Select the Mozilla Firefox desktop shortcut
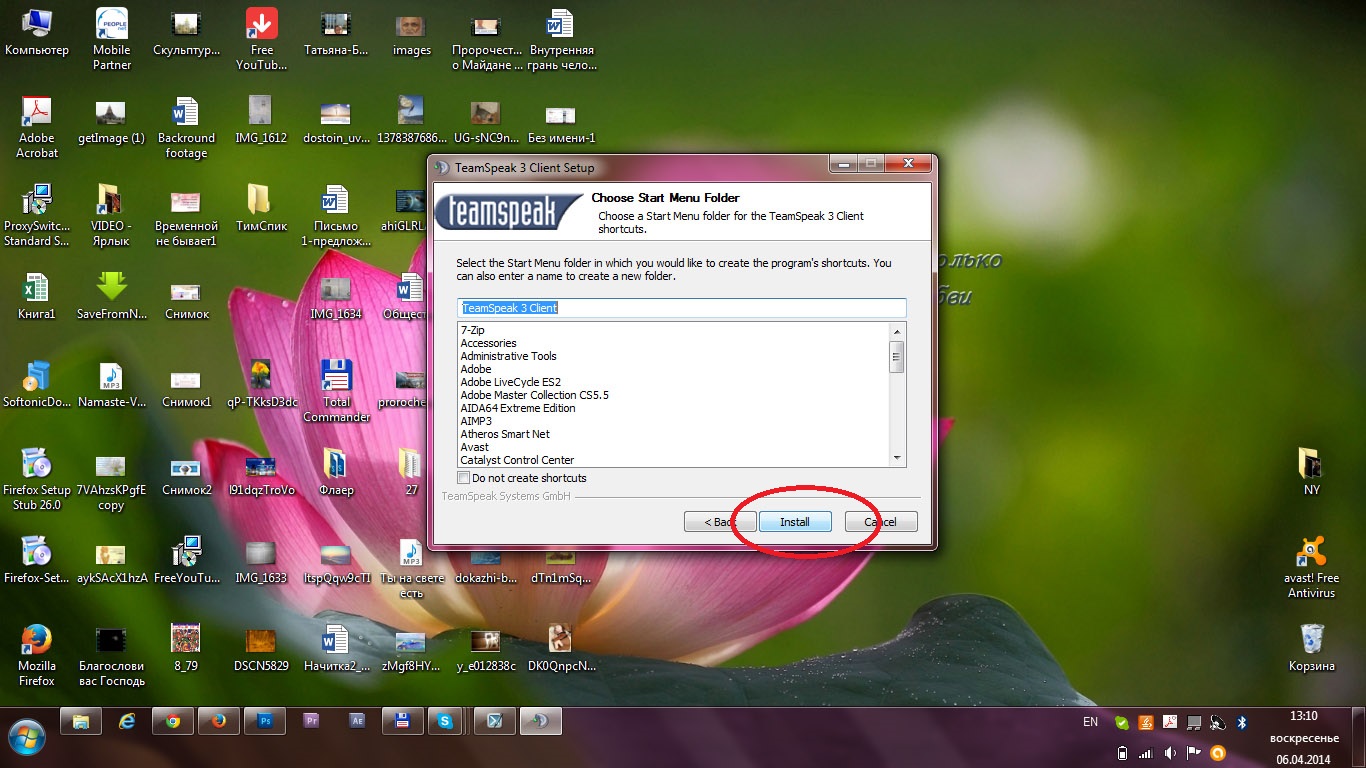 coord(37,656)
